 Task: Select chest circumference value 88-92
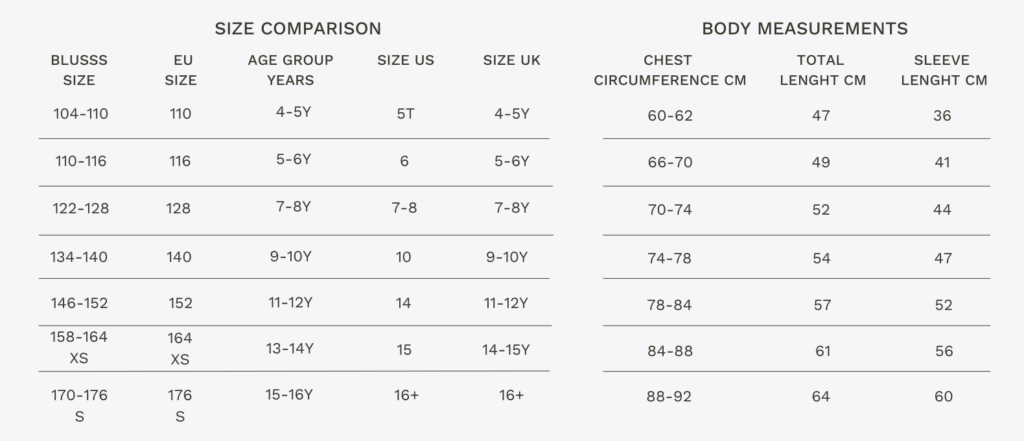670,397
